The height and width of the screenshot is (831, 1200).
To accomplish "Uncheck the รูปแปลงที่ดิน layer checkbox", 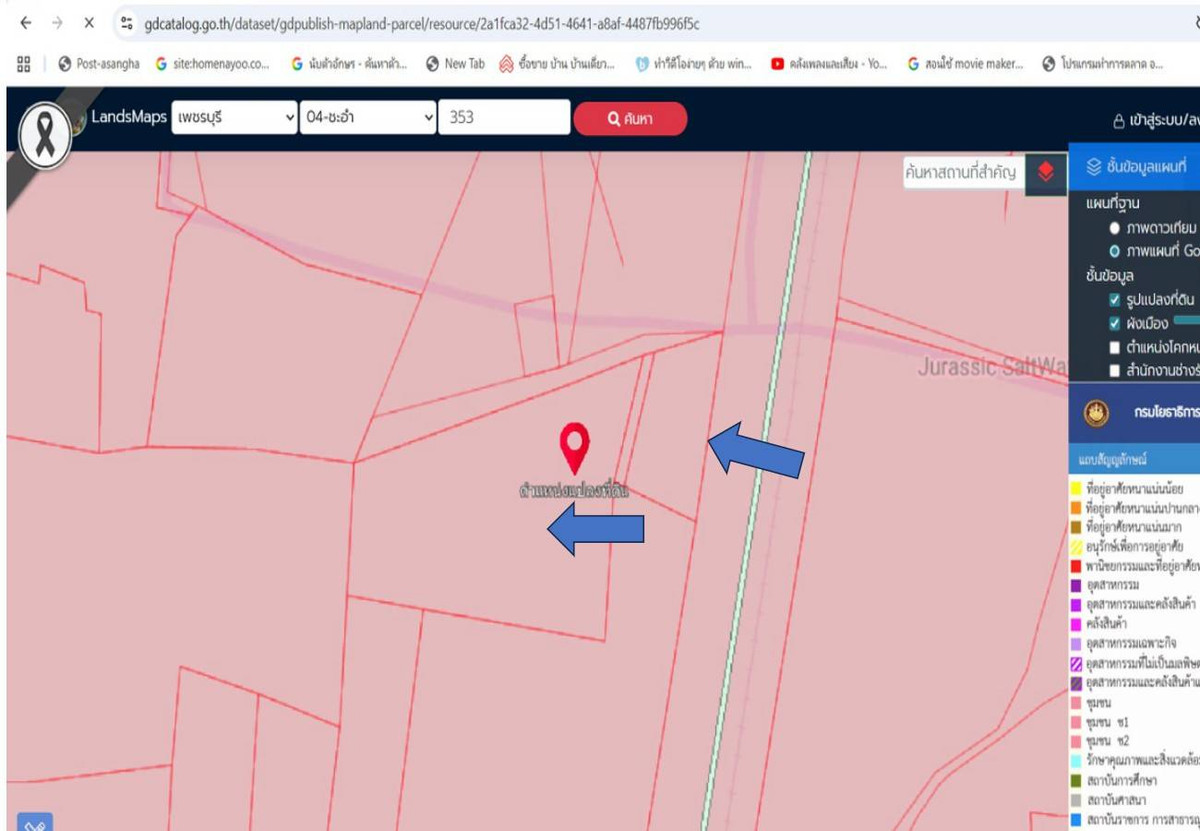I will coord(1114,300).
